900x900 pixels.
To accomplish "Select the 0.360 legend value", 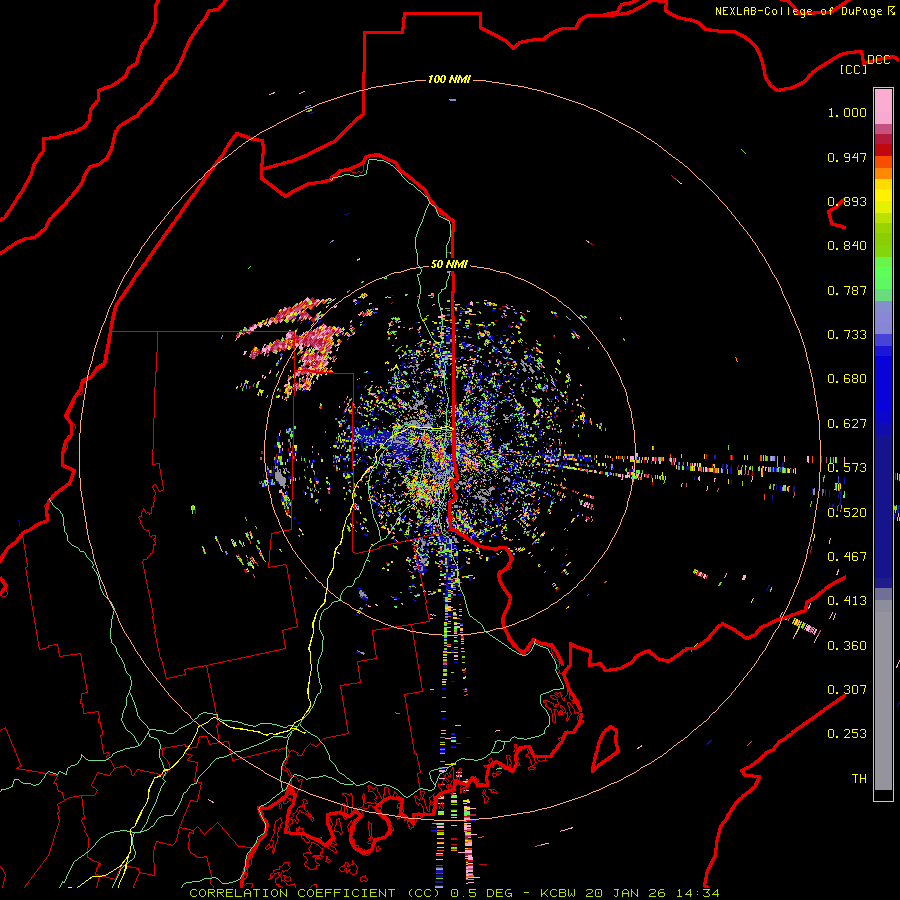I will tap(847, 646).
